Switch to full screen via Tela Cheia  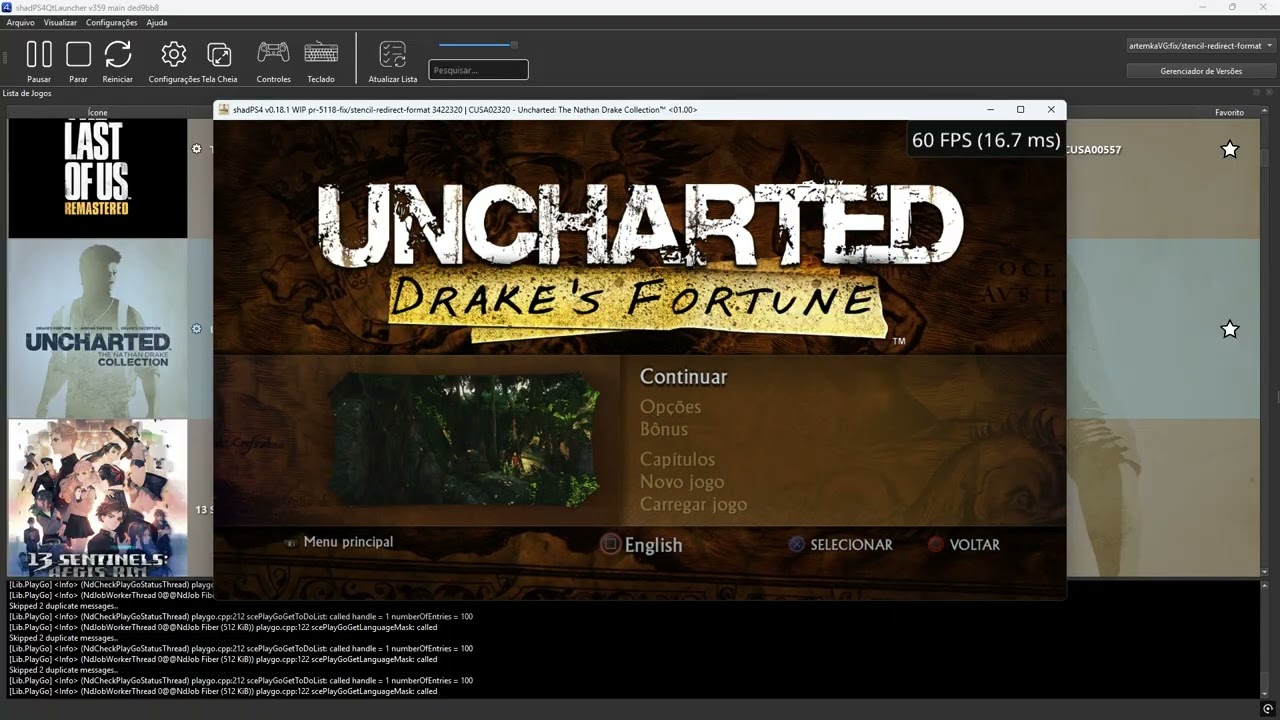click(219, 54)
